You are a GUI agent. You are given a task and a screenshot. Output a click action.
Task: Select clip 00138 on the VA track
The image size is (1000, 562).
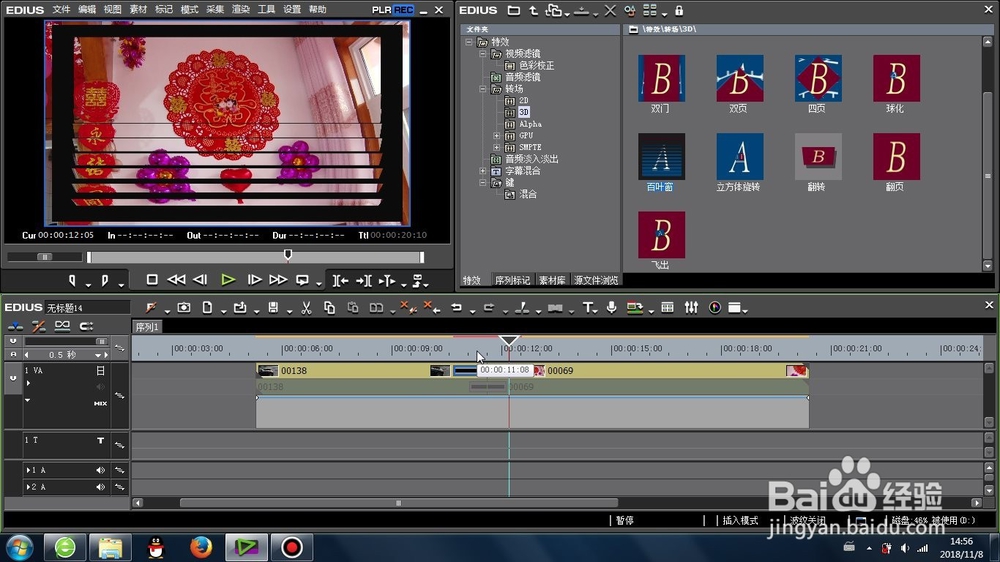pyautogui.click(x=353, y=371)
